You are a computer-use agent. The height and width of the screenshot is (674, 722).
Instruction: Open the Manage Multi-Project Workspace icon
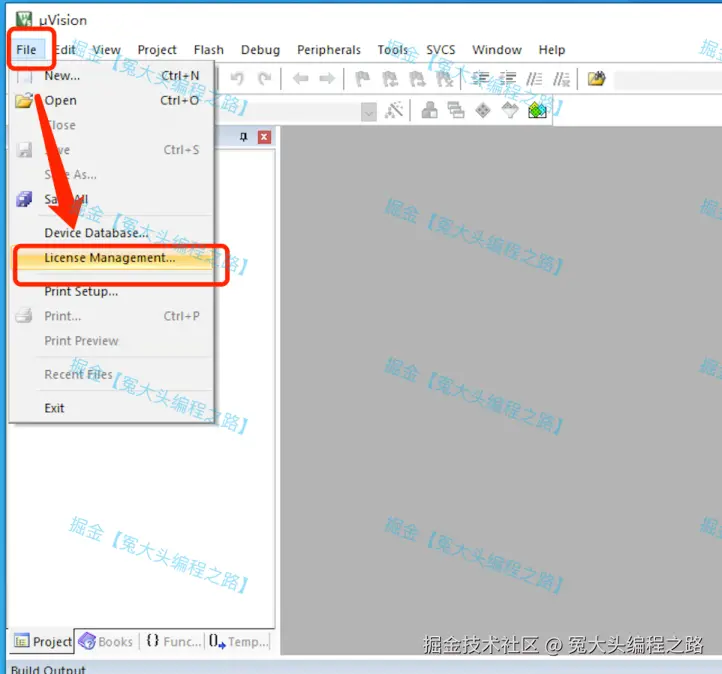pos(456,110)
